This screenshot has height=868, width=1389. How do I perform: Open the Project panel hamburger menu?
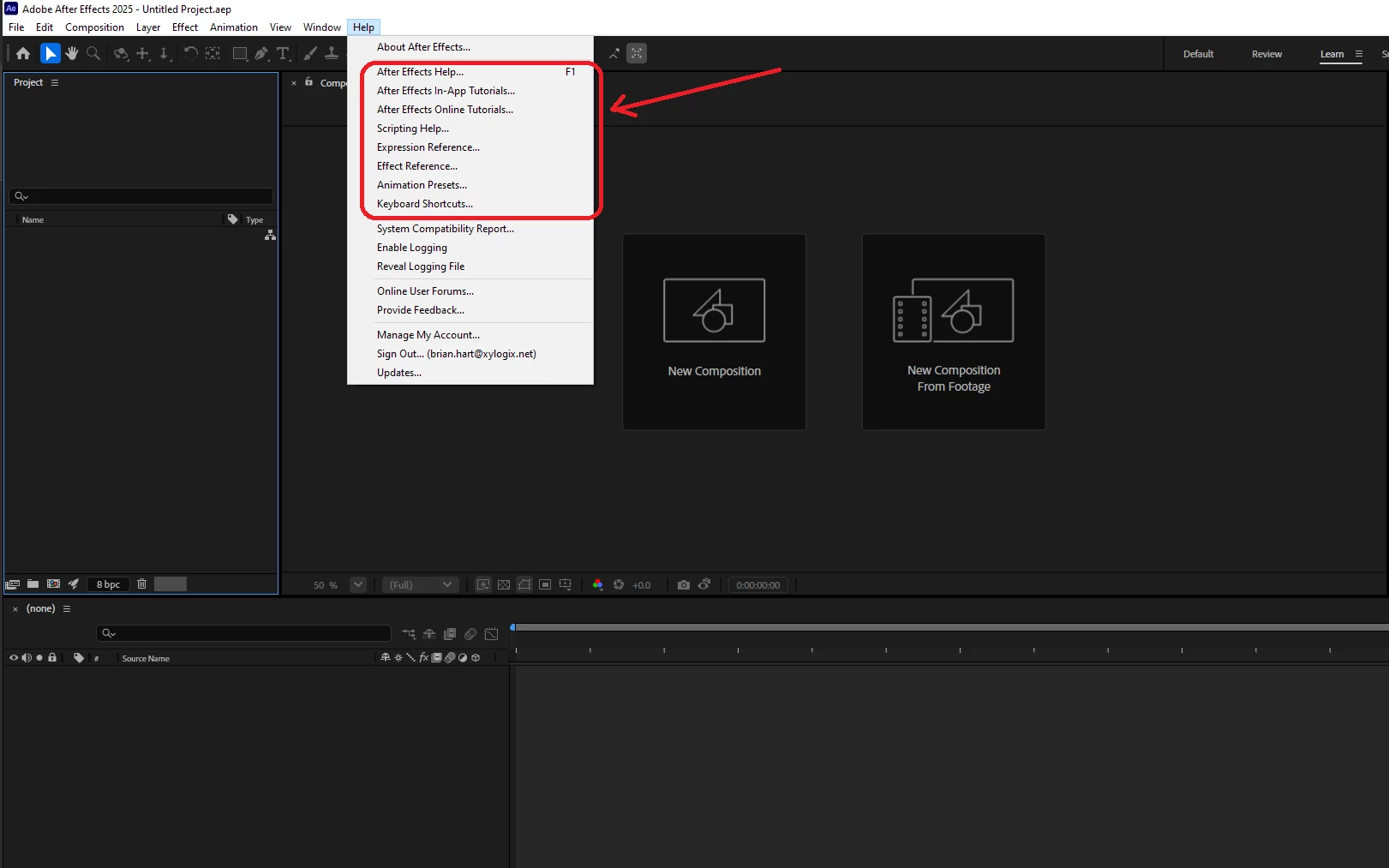point(55,82)
